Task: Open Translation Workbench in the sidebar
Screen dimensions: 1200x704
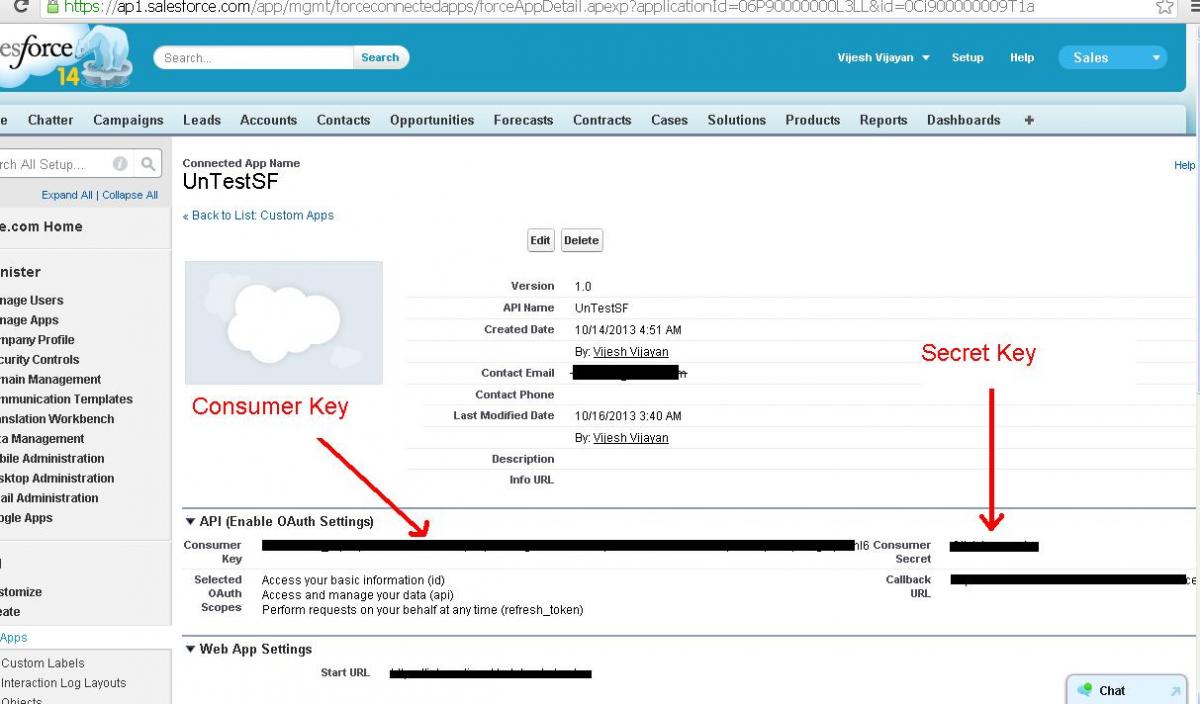Action: (58, 419)
